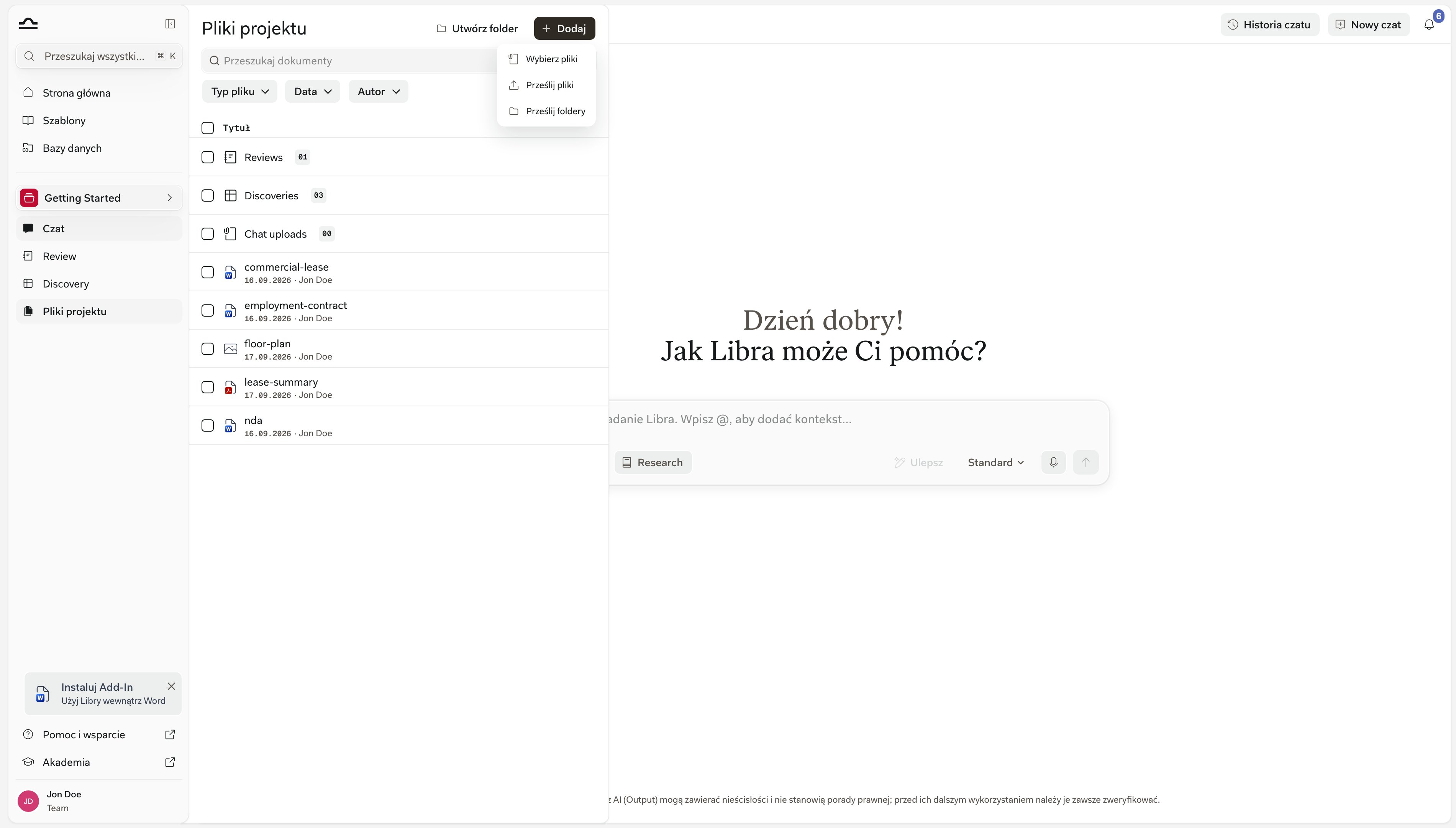Open the Standard mode dropdown
The height and width of the screenshot is (828, 1456).
[996, 462]
